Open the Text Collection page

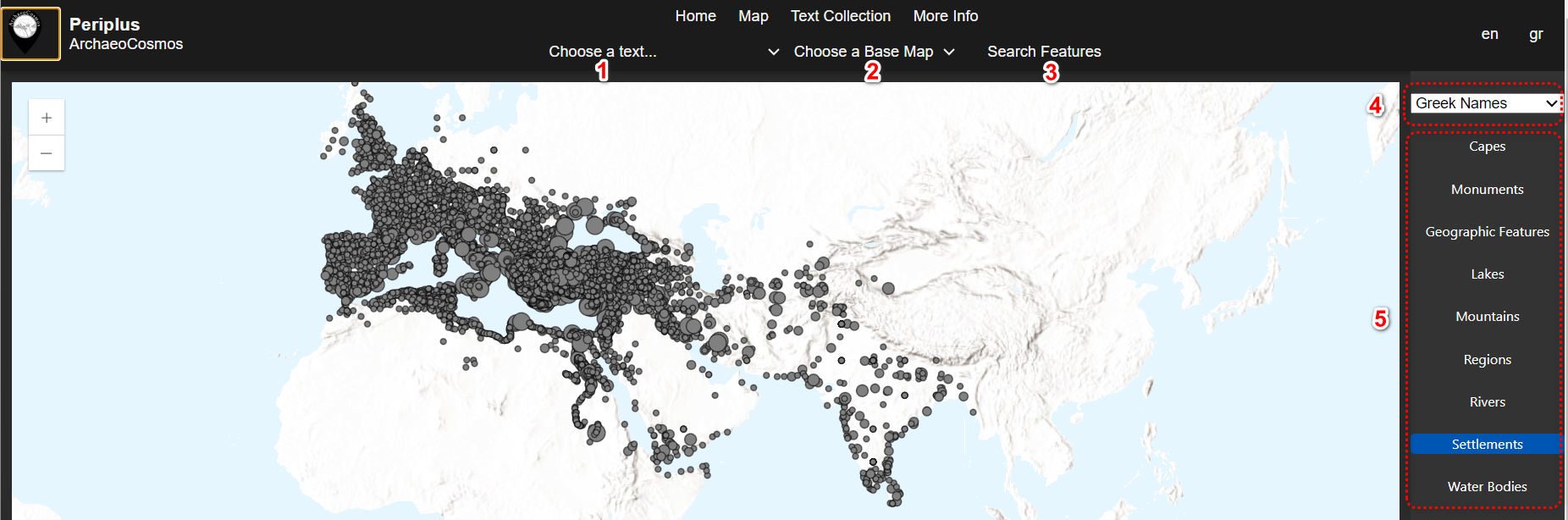click(x=840, y=16)
